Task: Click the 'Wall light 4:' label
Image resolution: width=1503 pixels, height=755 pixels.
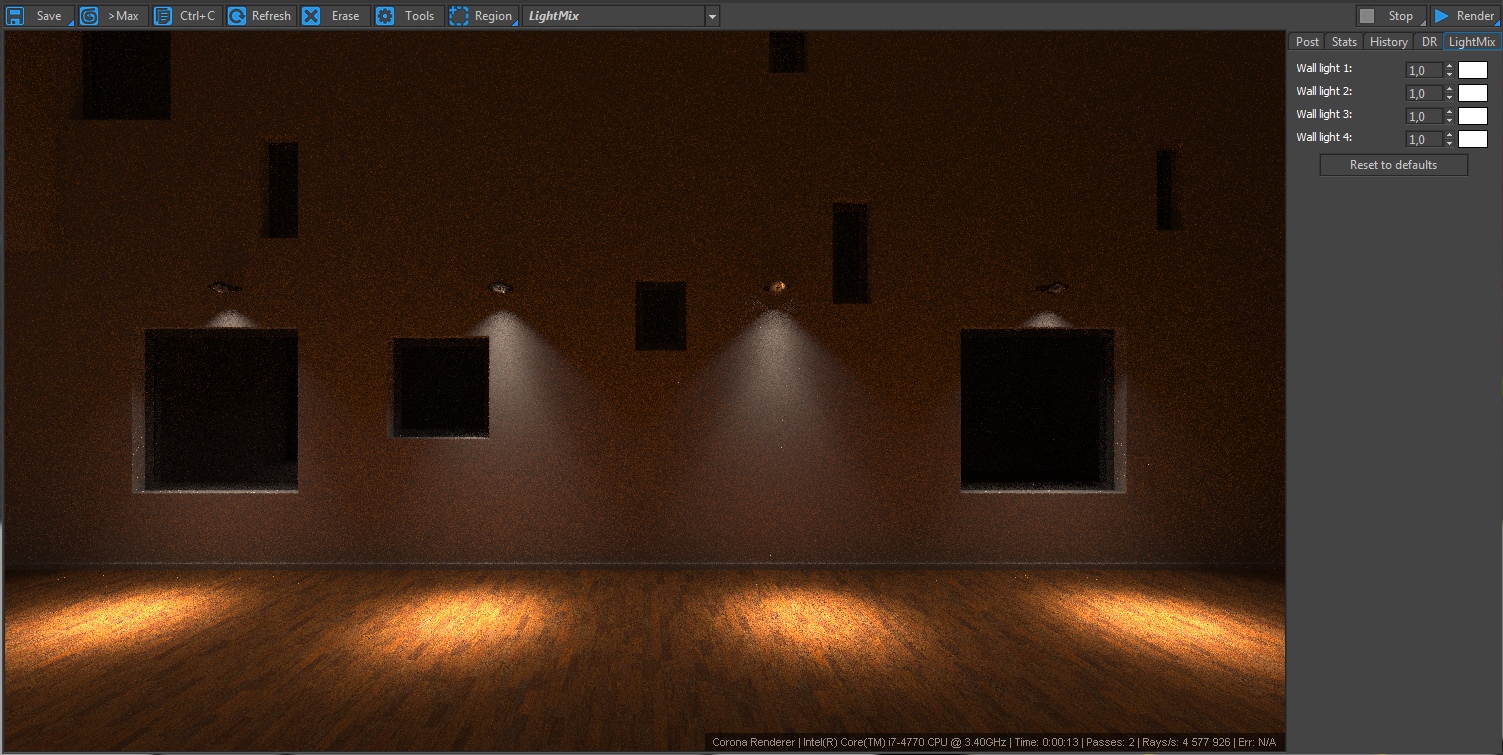Action: [1324, 137]
